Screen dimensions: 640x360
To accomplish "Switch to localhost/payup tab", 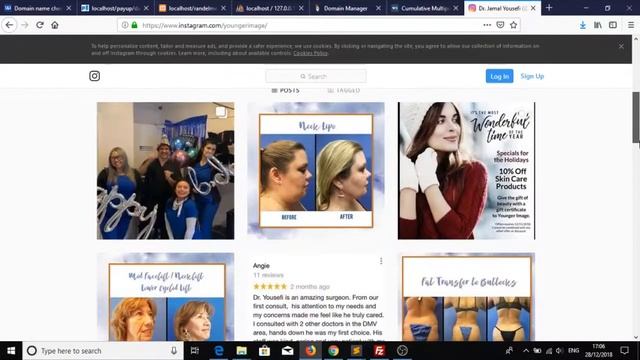I will (116, 8).
